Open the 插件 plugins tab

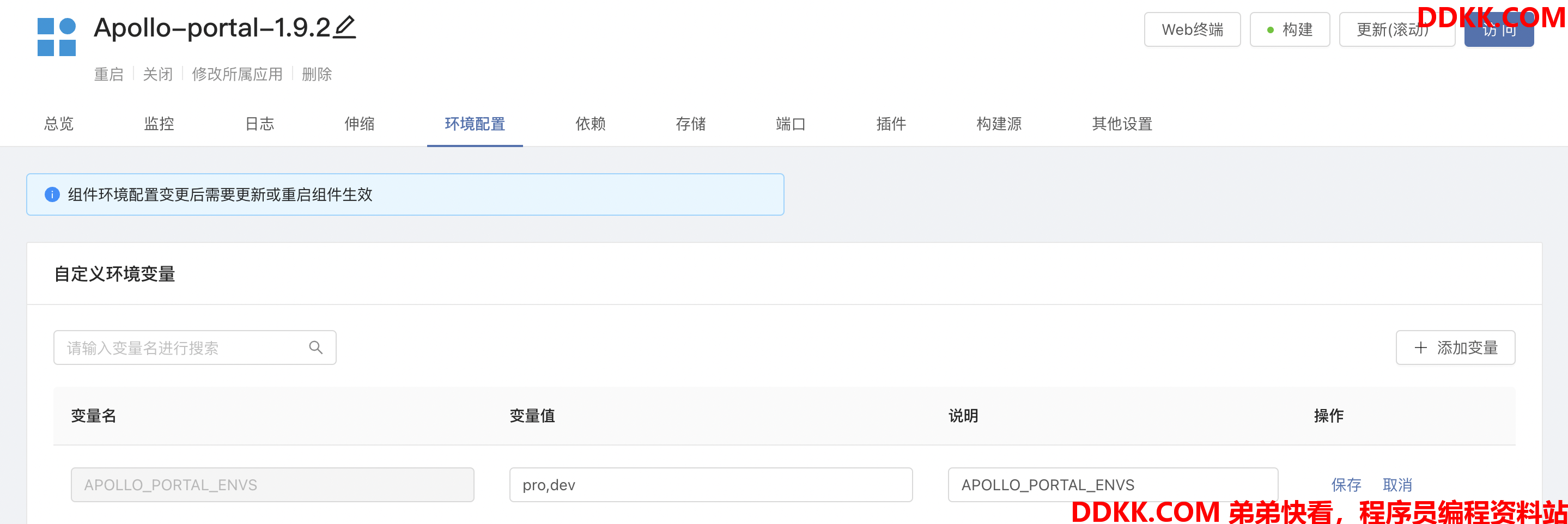click(x=891, y=124)
